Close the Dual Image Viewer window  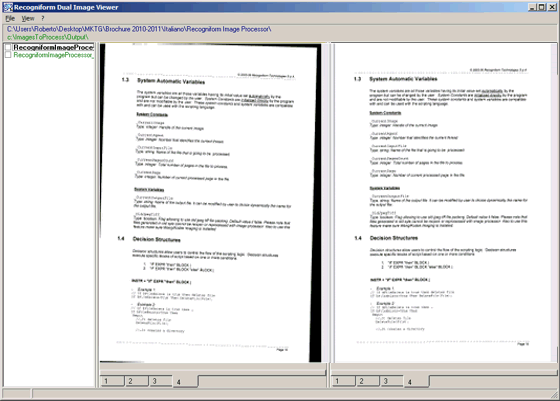tap(551, 7)
